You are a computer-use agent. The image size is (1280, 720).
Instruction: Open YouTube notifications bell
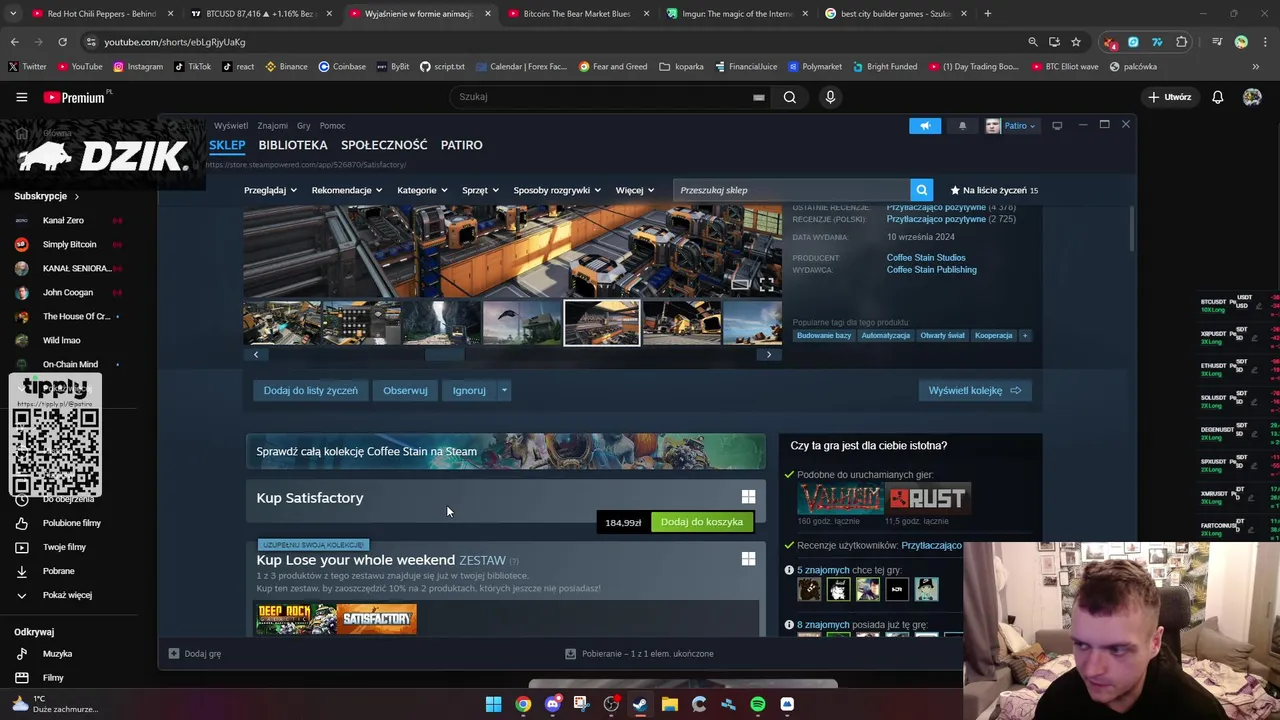(1218, 97)
